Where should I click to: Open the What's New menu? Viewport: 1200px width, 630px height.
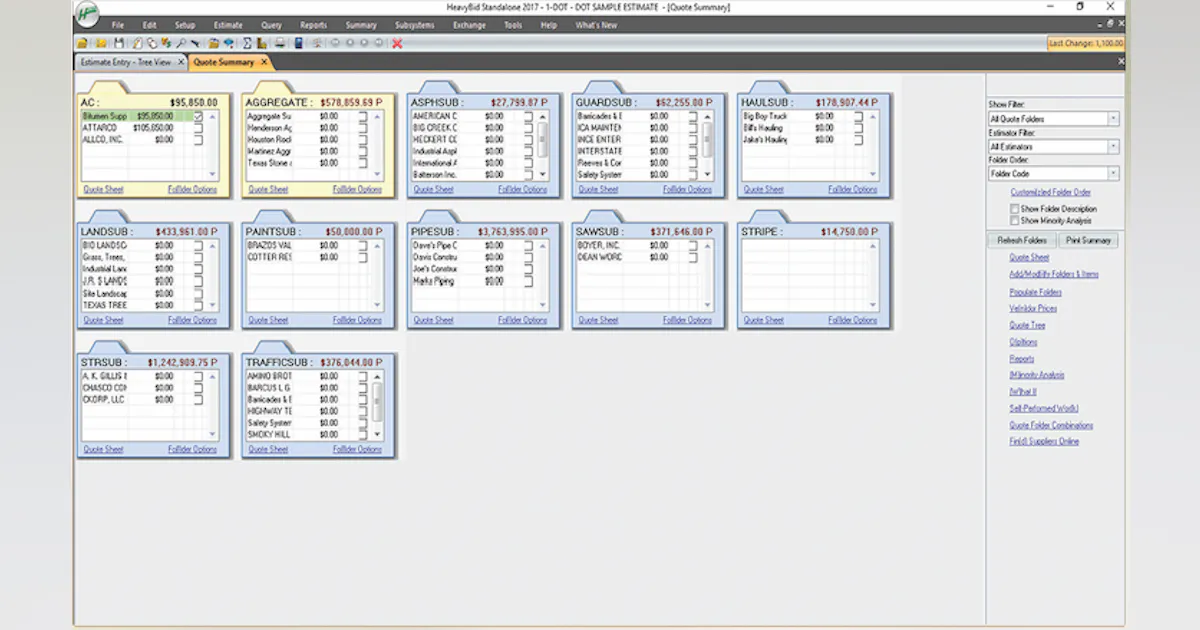[596, 25]
